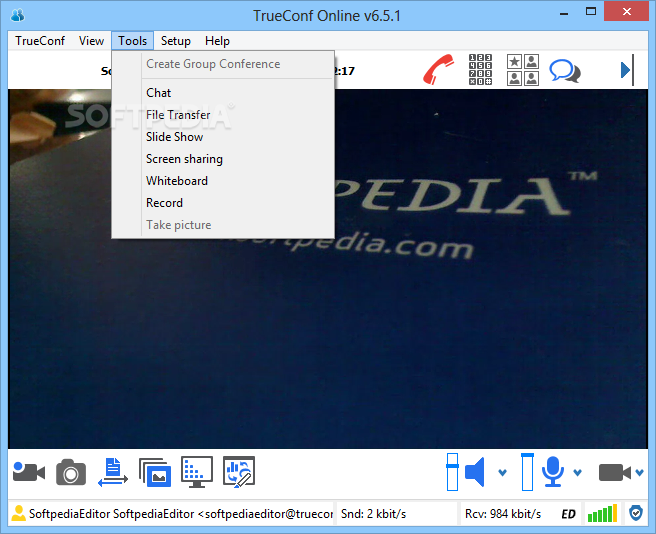Open the whiteboard drawing icon
The height and width of the screenshot is (534, 656).
tap(239, 472)
